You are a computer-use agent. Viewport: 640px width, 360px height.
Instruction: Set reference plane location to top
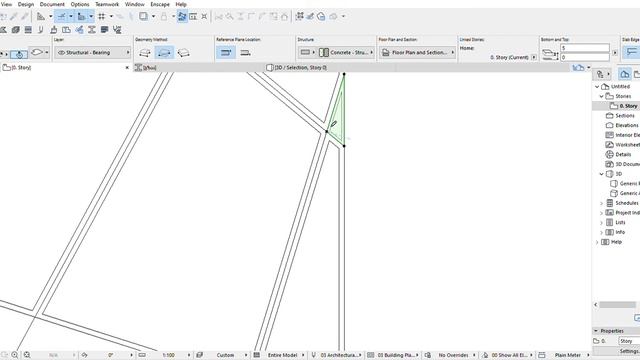click(226, 53)
